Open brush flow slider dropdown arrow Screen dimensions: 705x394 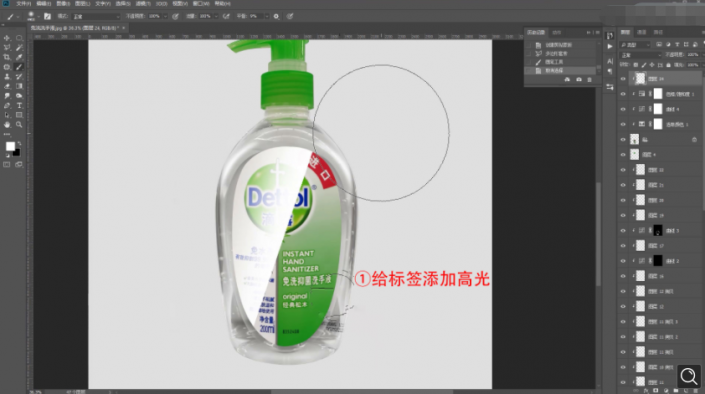pyautogui.click(x=216, y=16)
